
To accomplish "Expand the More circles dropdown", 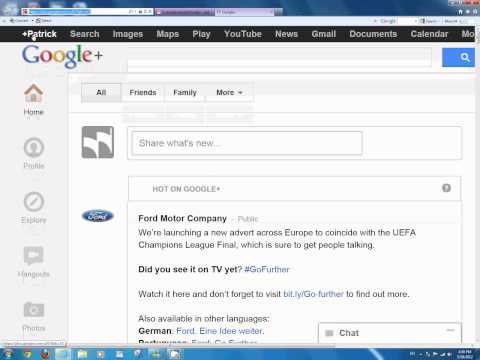I will click(x=229, y=92).
